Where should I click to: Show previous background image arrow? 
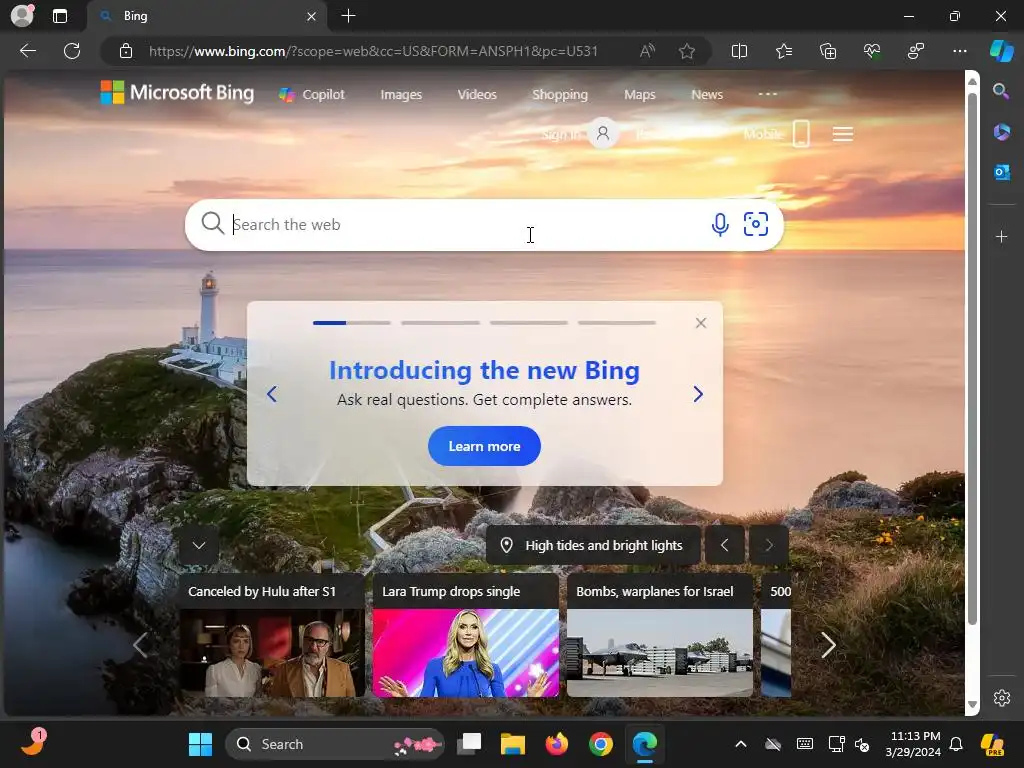[x=724, y=545]
